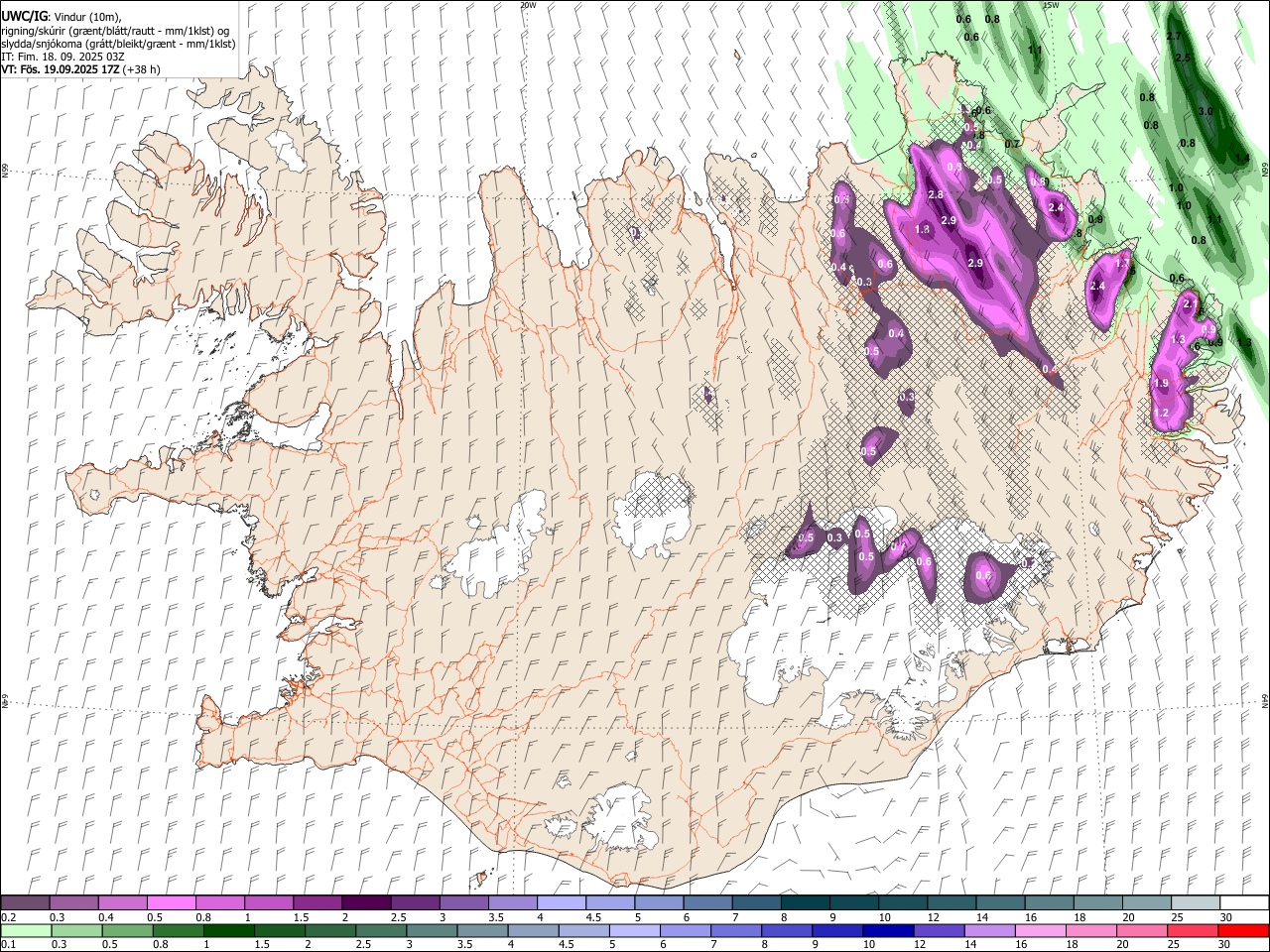Select the rain legend swatch at 7
Screen dimensions: 1270x952
coord(735,930)
